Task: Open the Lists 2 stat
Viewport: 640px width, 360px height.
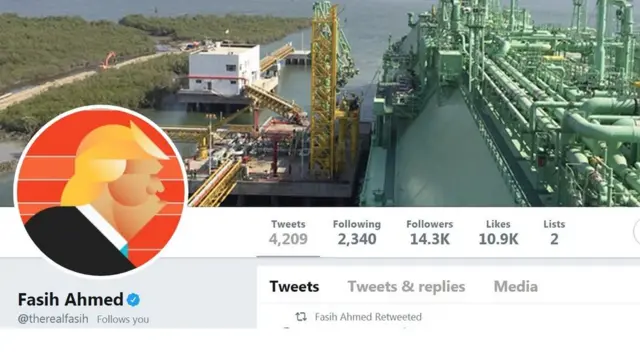Action: (554, 233)
